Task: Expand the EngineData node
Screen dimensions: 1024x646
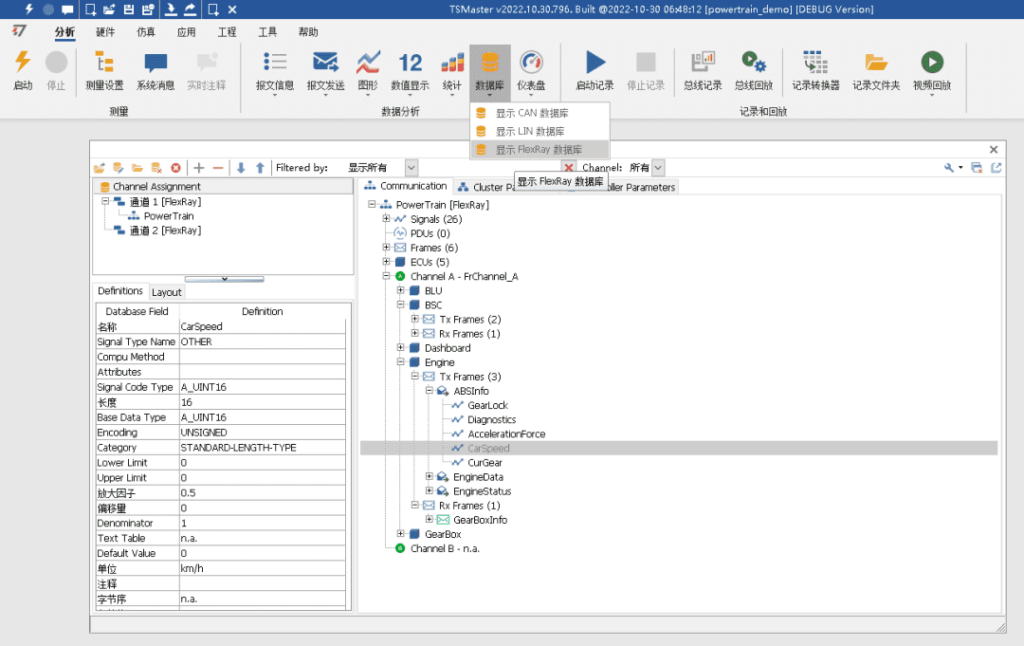Action: [x=429, y=477]
